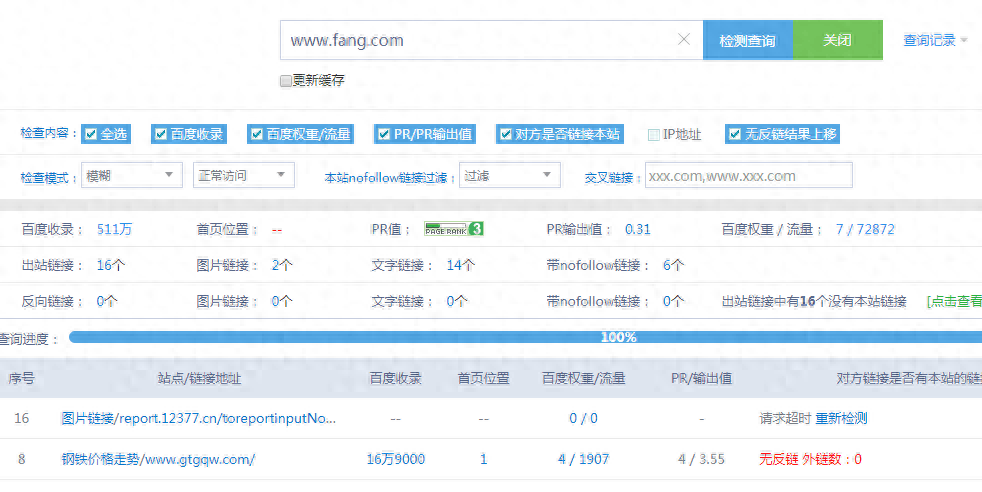Click the 511万 百度收录 value
The height and width of the screenshot is (492, 982).
click(x=114, y=229)
